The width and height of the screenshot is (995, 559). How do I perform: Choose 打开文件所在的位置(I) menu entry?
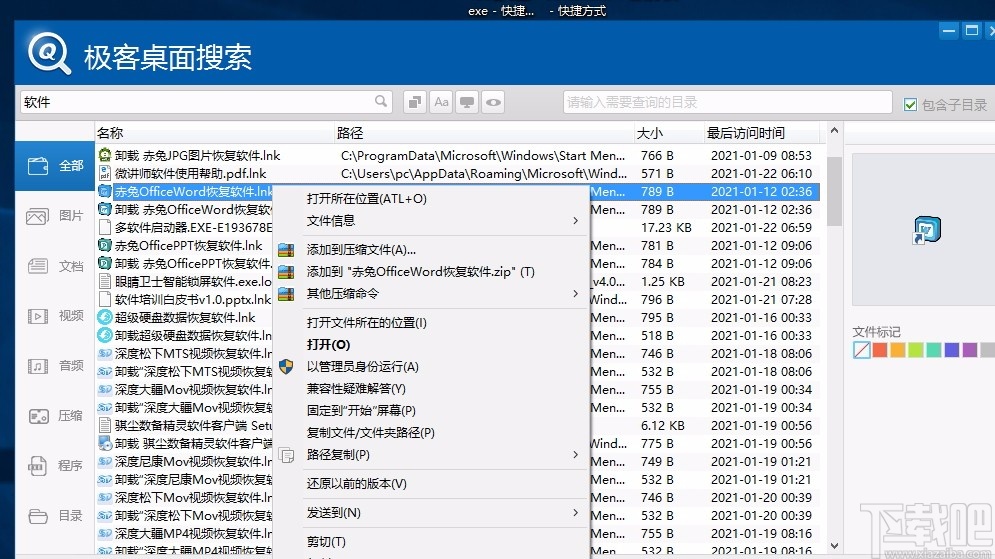431,322
